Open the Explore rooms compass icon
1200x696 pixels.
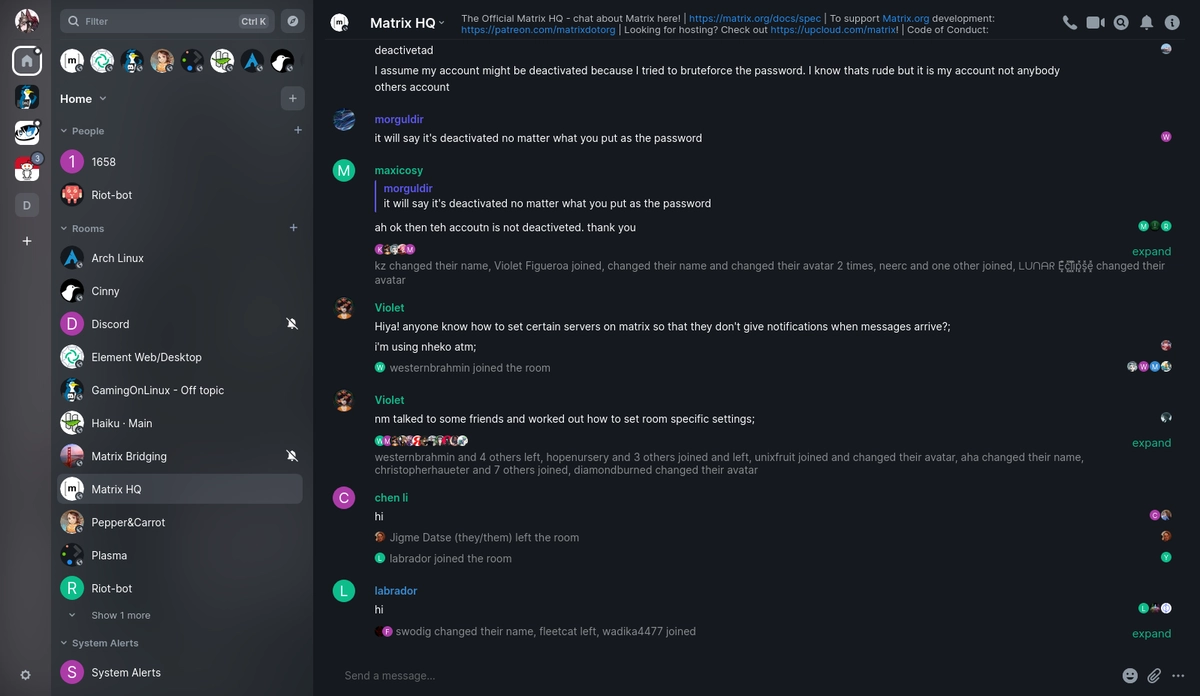(x=292, y=21)
